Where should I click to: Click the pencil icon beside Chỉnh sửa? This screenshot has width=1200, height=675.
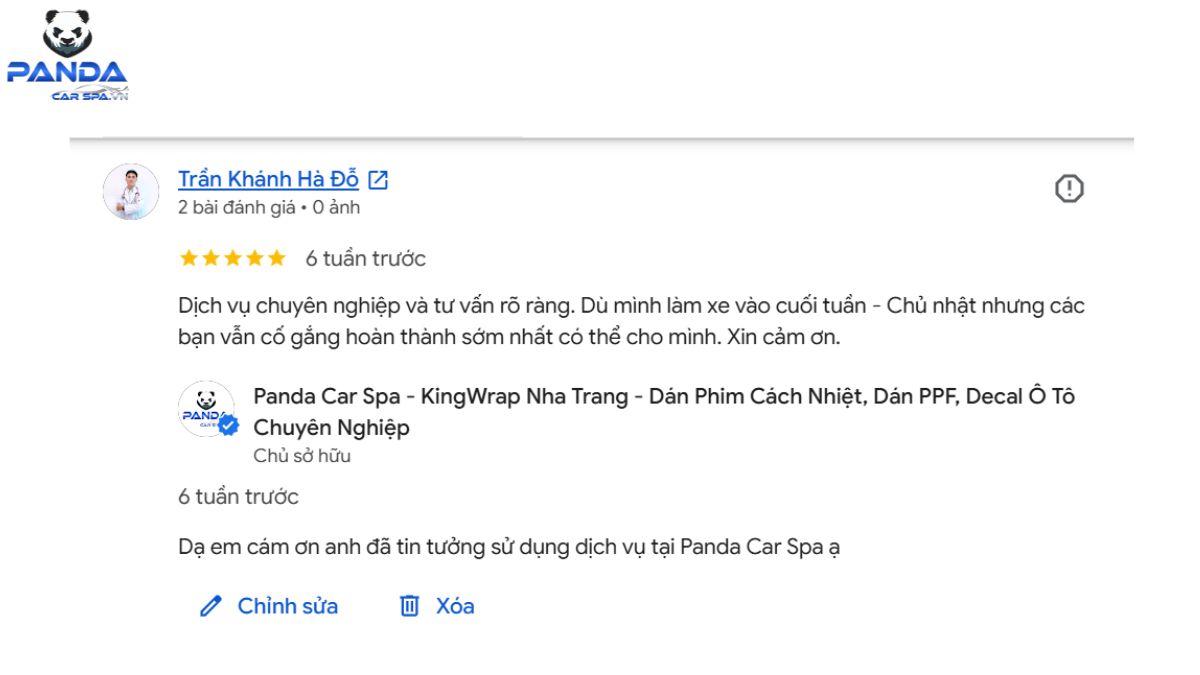[210, 607]
